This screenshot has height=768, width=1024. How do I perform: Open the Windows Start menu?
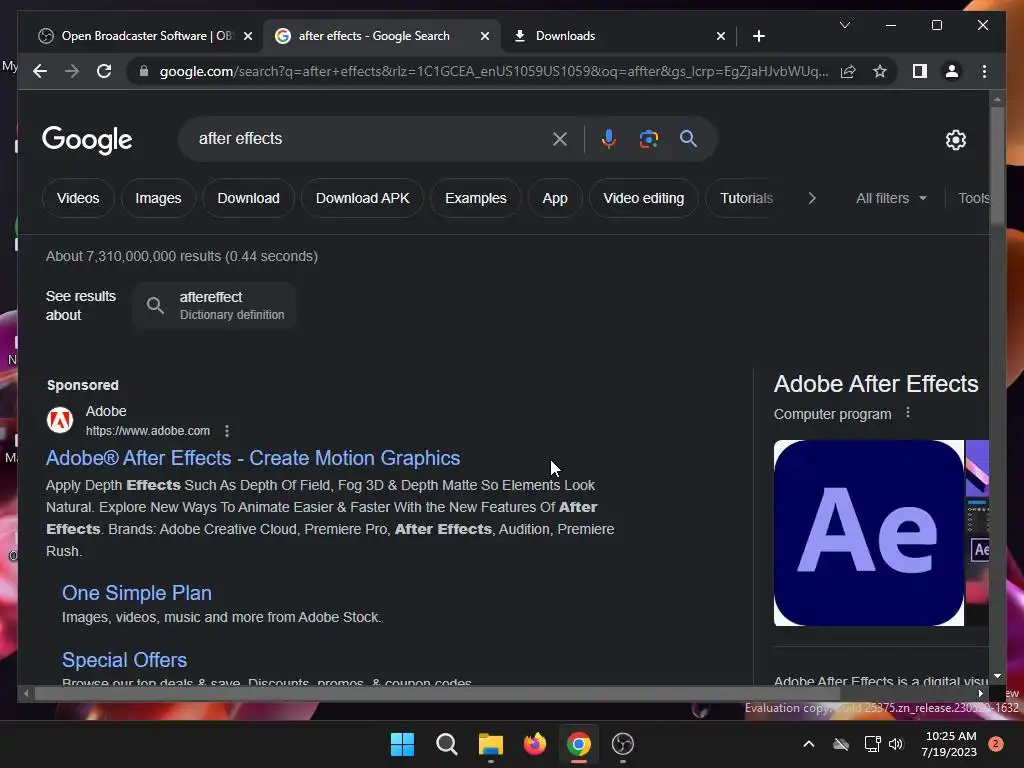click(x=402, y=744)
